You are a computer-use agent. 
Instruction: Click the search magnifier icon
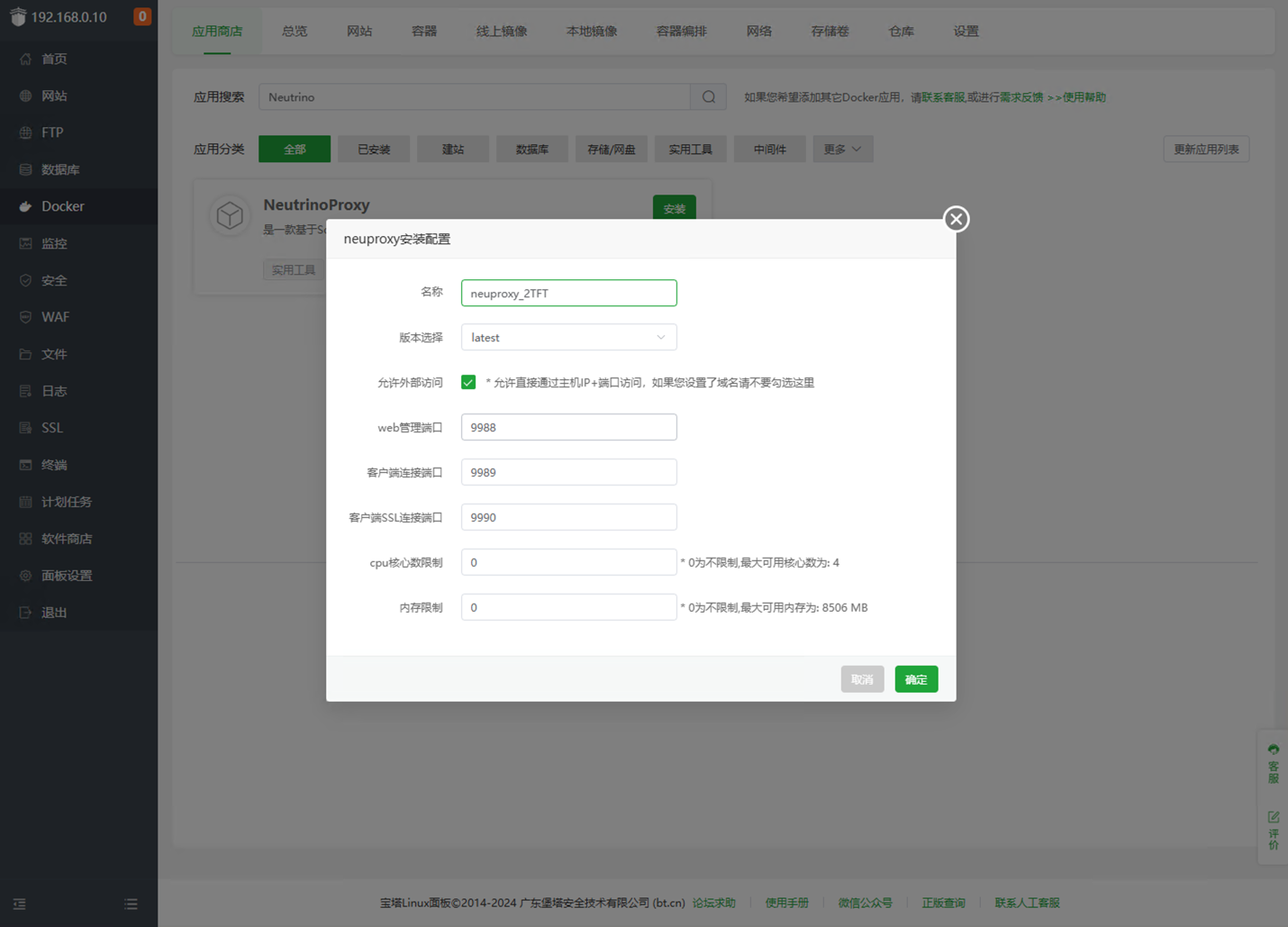(709, 97)
